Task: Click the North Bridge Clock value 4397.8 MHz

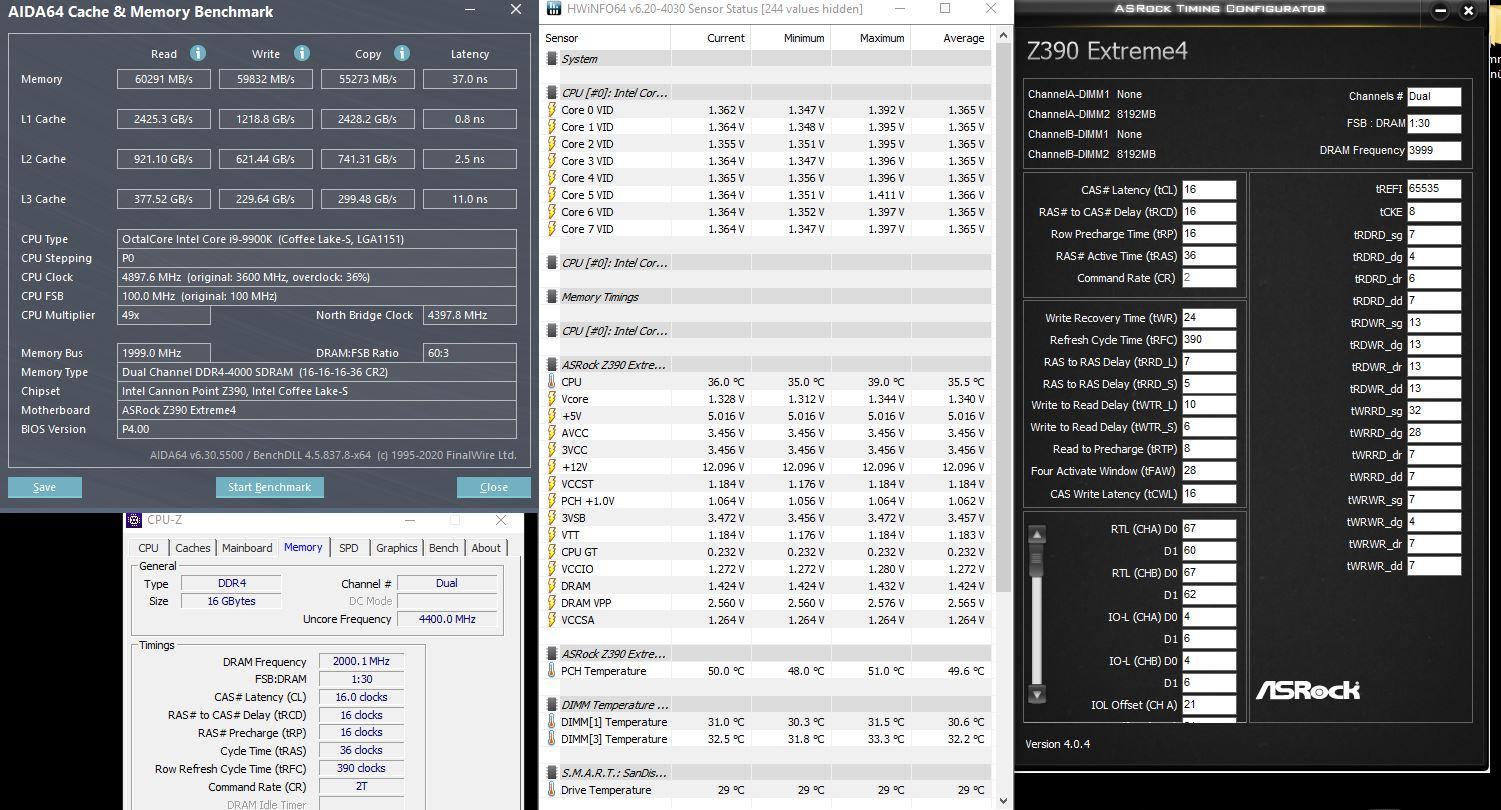Action: click(x=470, y=315)
